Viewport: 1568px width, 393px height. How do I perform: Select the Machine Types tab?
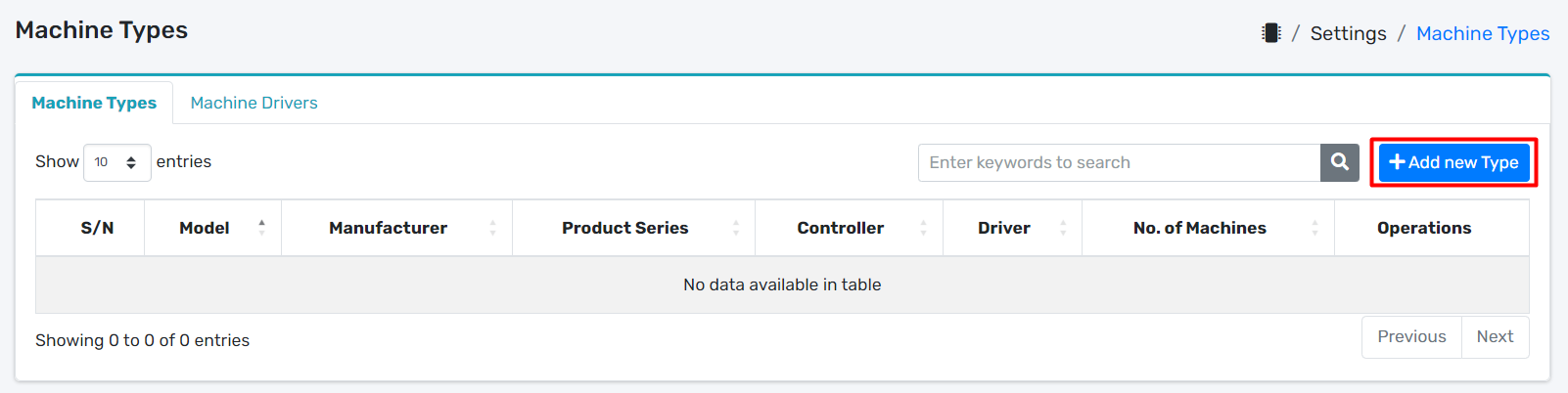(x=94, y=103)
